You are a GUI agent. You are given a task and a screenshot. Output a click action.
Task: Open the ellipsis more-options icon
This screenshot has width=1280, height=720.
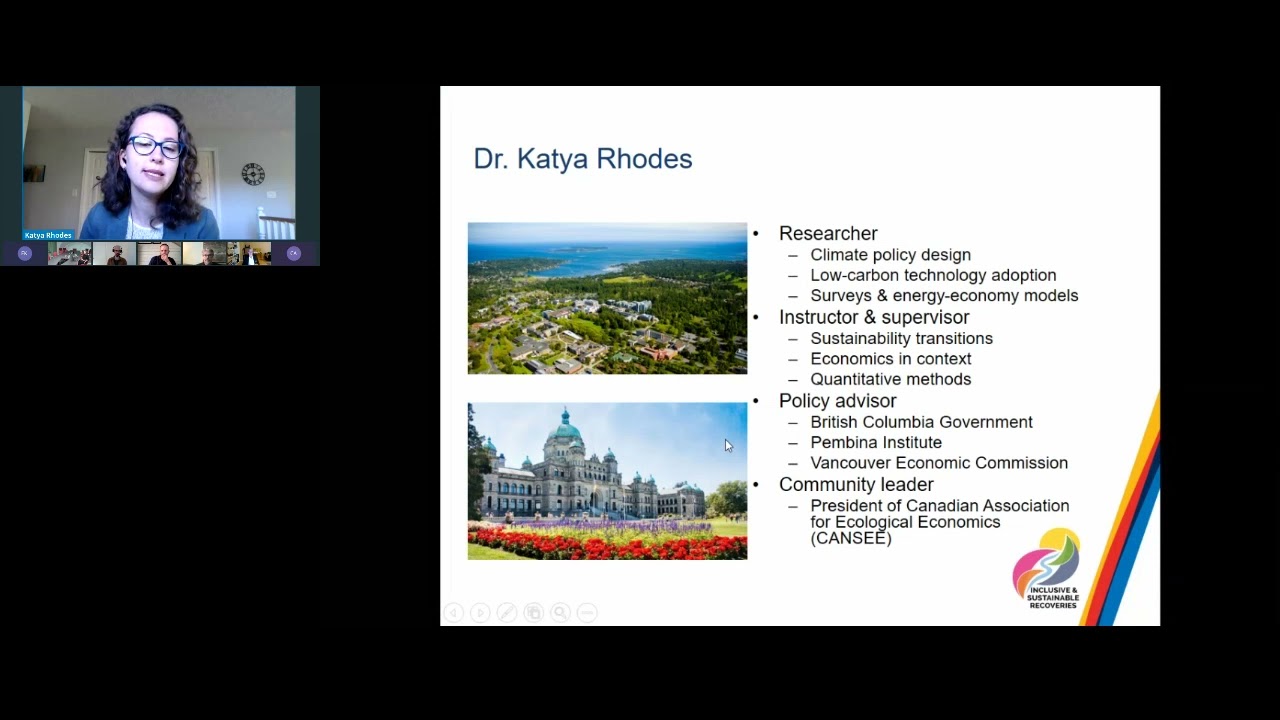click(586, 612)
